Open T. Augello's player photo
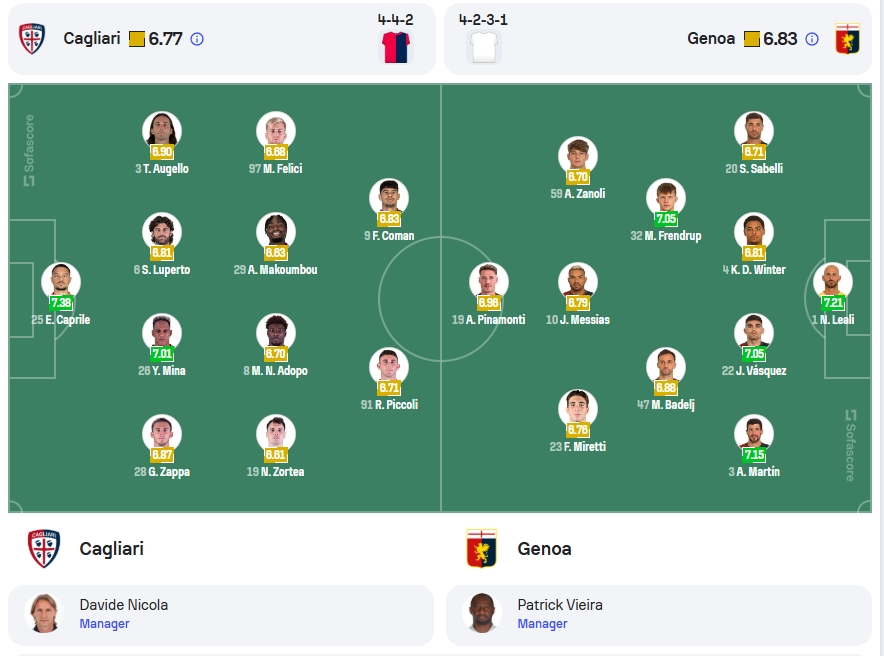 coord(162,131)
